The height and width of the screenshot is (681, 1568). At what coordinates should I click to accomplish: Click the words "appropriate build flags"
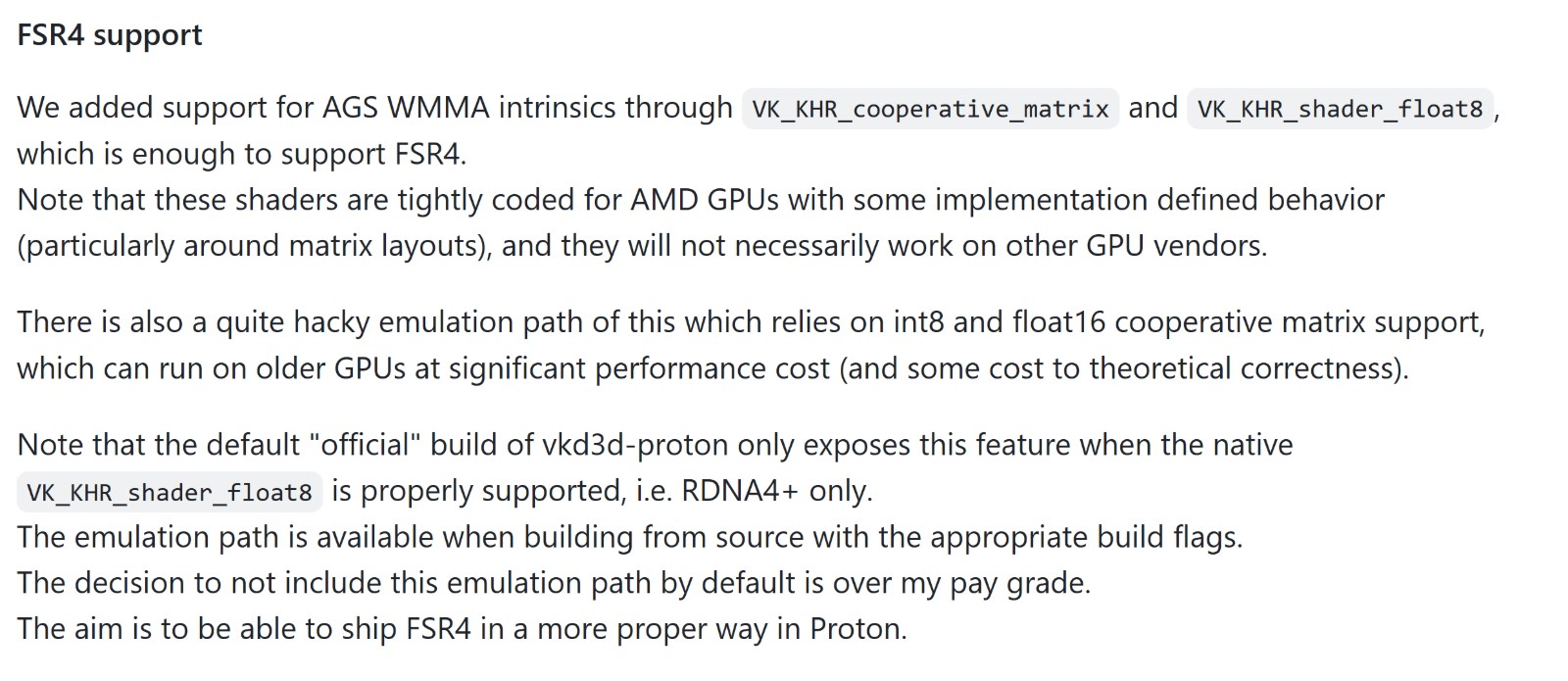point(1084,537)
